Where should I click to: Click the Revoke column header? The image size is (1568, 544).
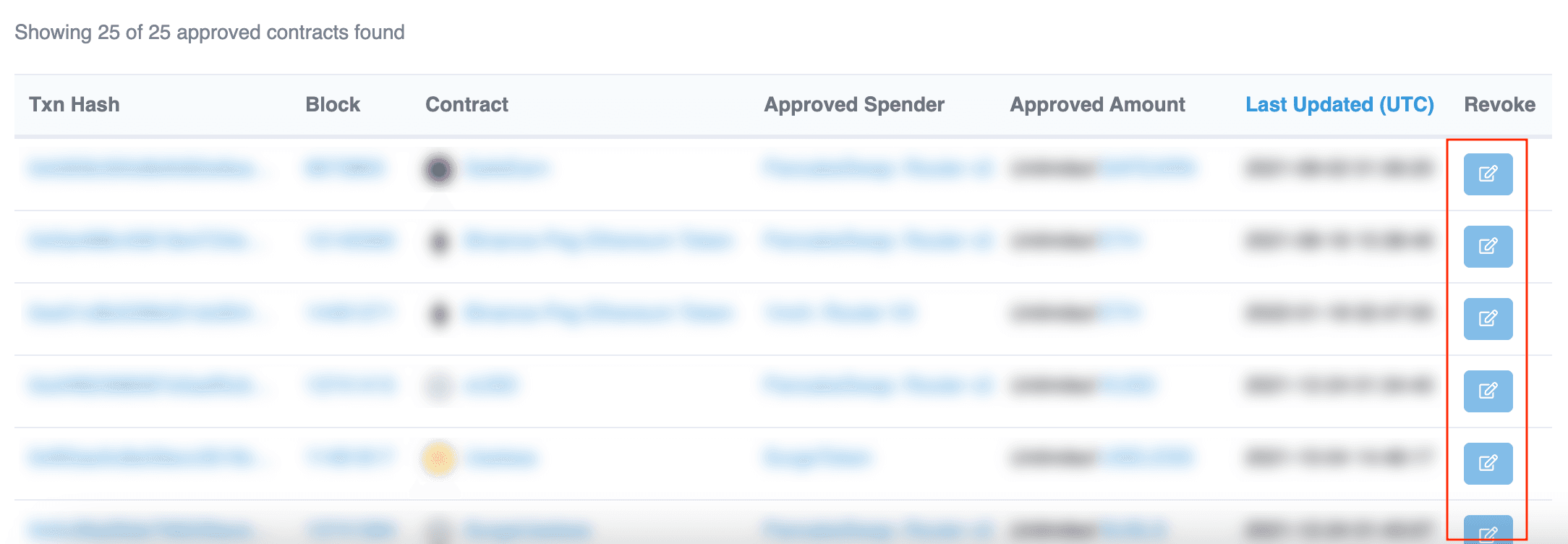pos(1499,104)
